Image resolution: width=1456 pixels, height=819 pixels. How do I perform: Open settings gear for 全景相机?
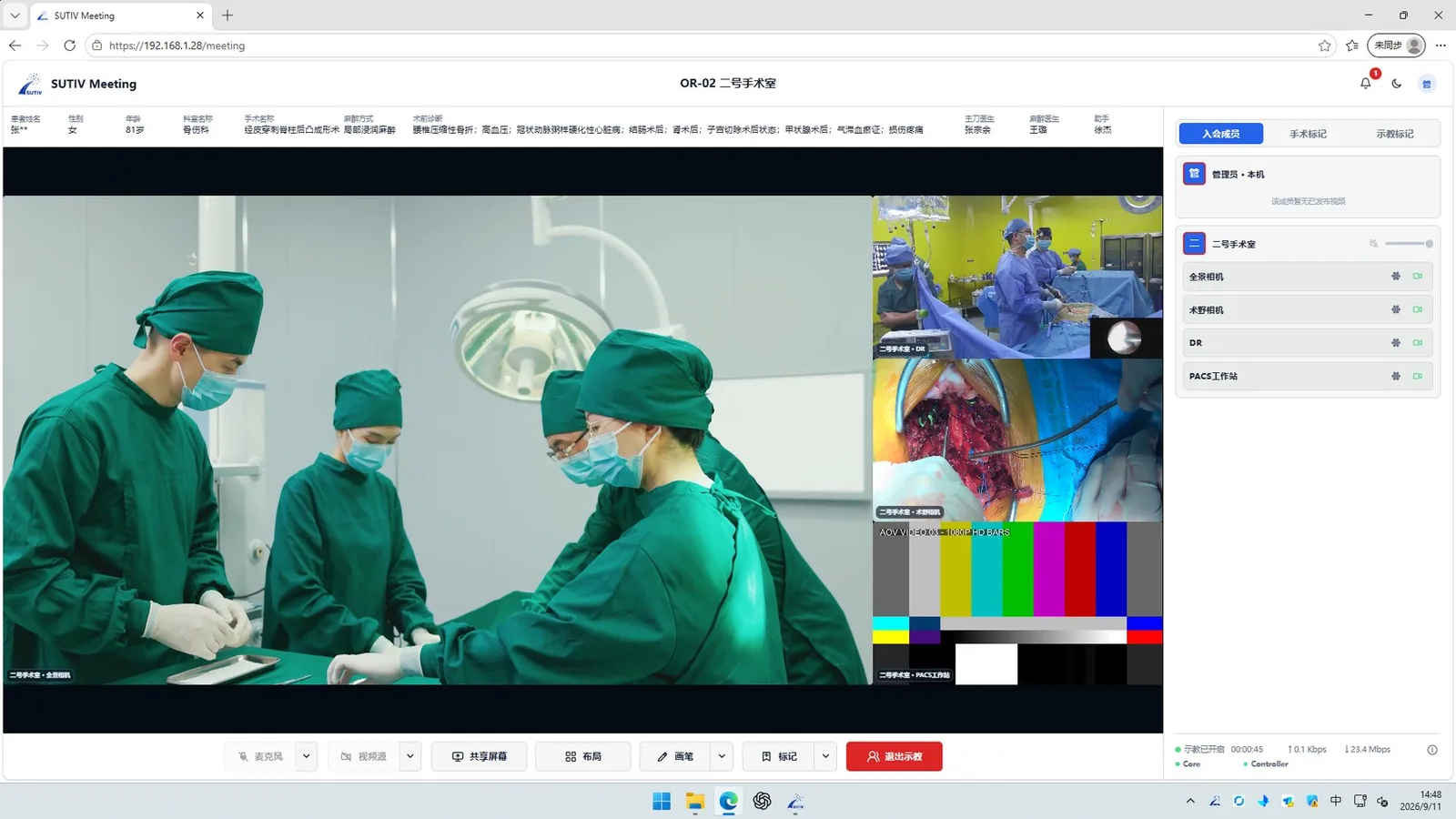[1395, 277]
